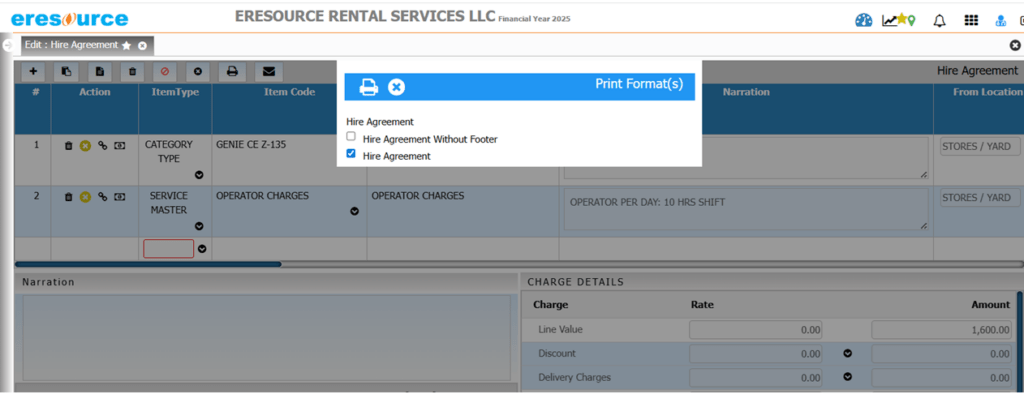Click the Line Value amount 1,600.00 field

(x=943, y=330)
